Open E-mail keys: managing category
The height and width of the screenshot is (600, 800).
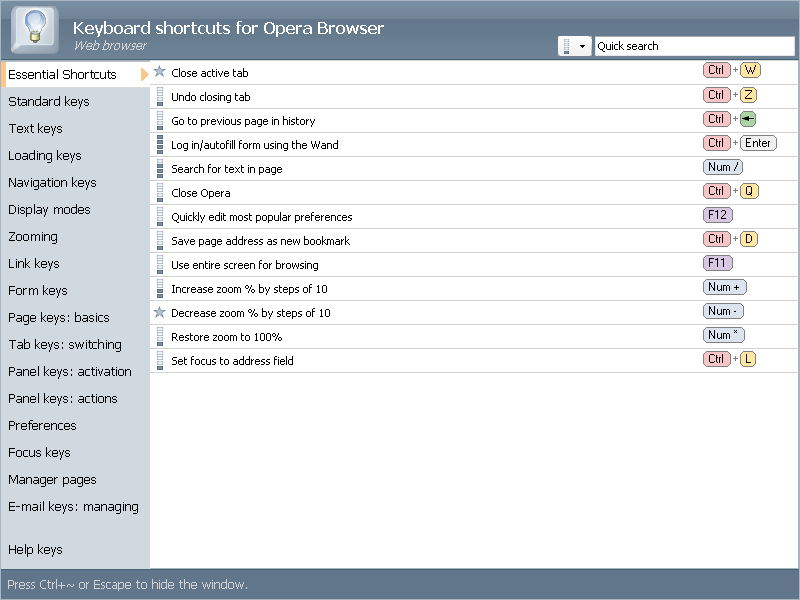click(x=75, y=507)
